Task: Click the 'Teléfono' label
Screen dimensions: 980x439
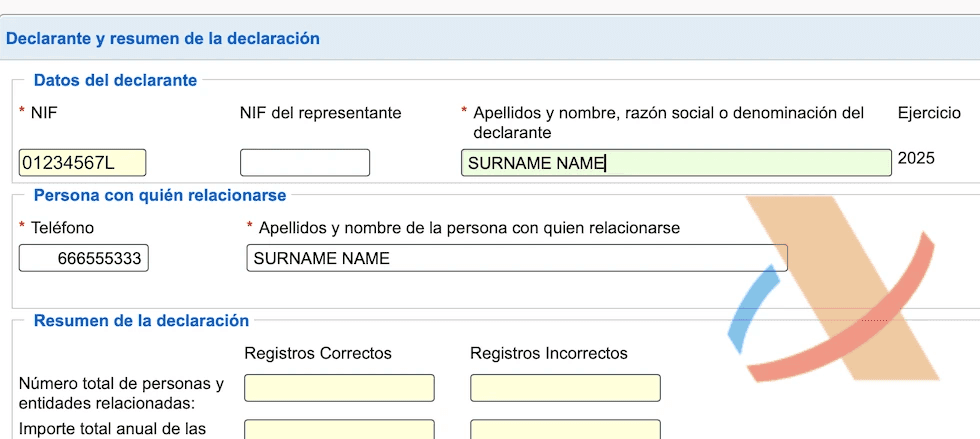Action: pyautogui.click(x=62, y=228)
